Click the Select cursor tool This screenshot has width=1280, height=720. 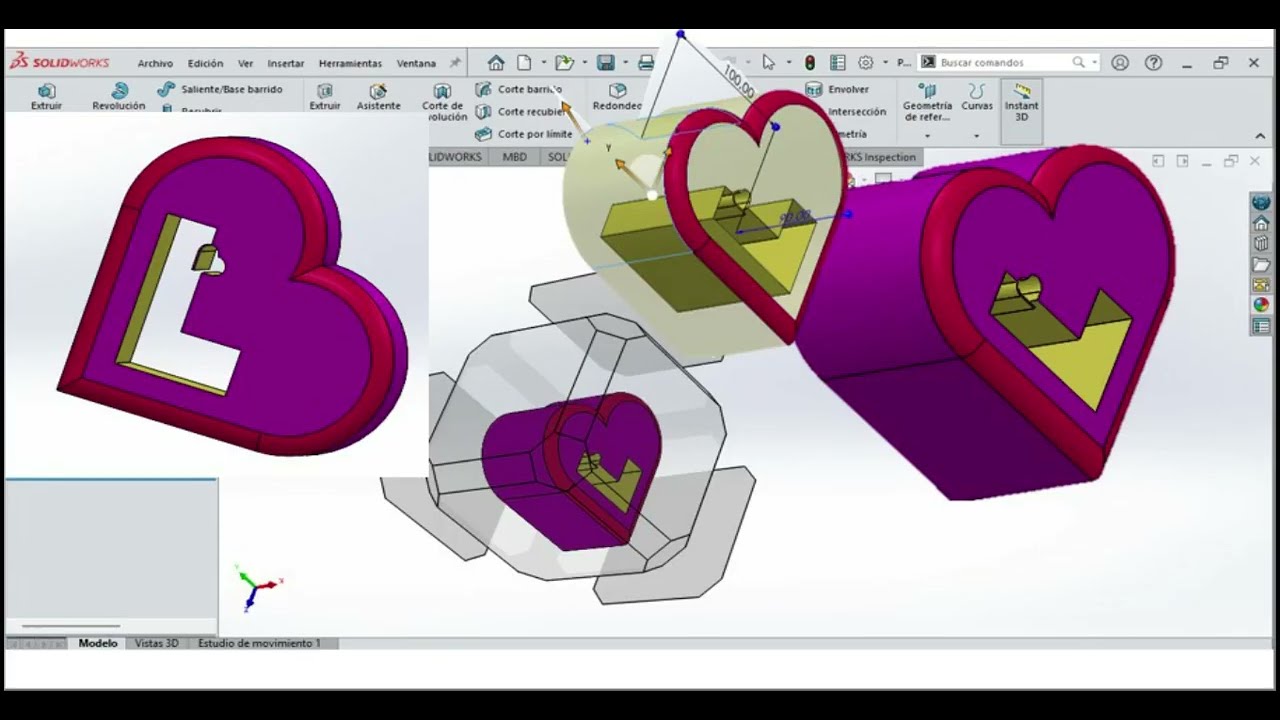(x=768, y=62)
